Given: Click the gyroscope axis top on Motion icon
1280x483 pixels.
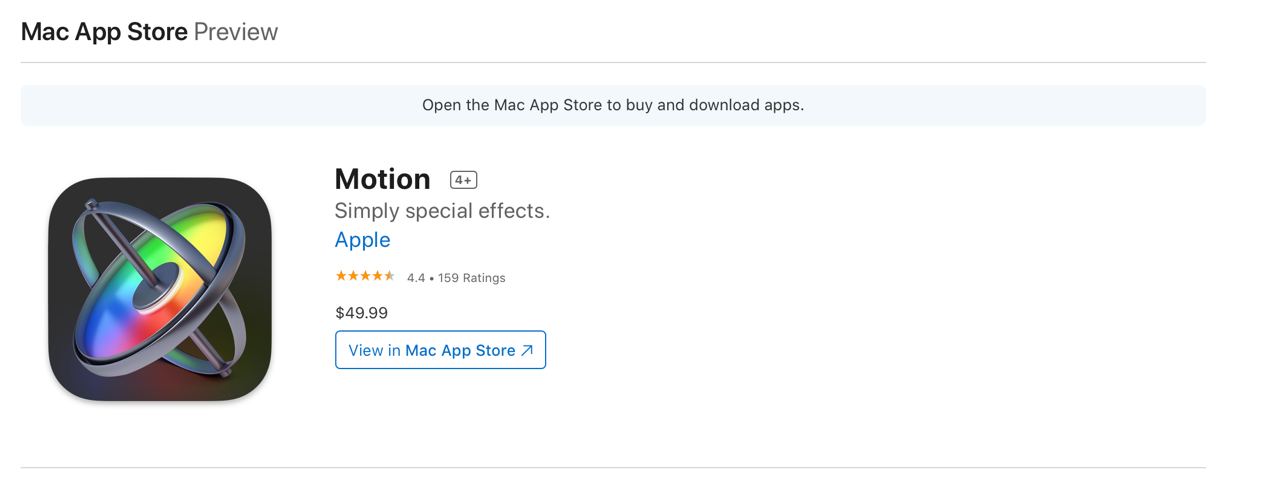Looking at the screenshot, I should [91, 207].
